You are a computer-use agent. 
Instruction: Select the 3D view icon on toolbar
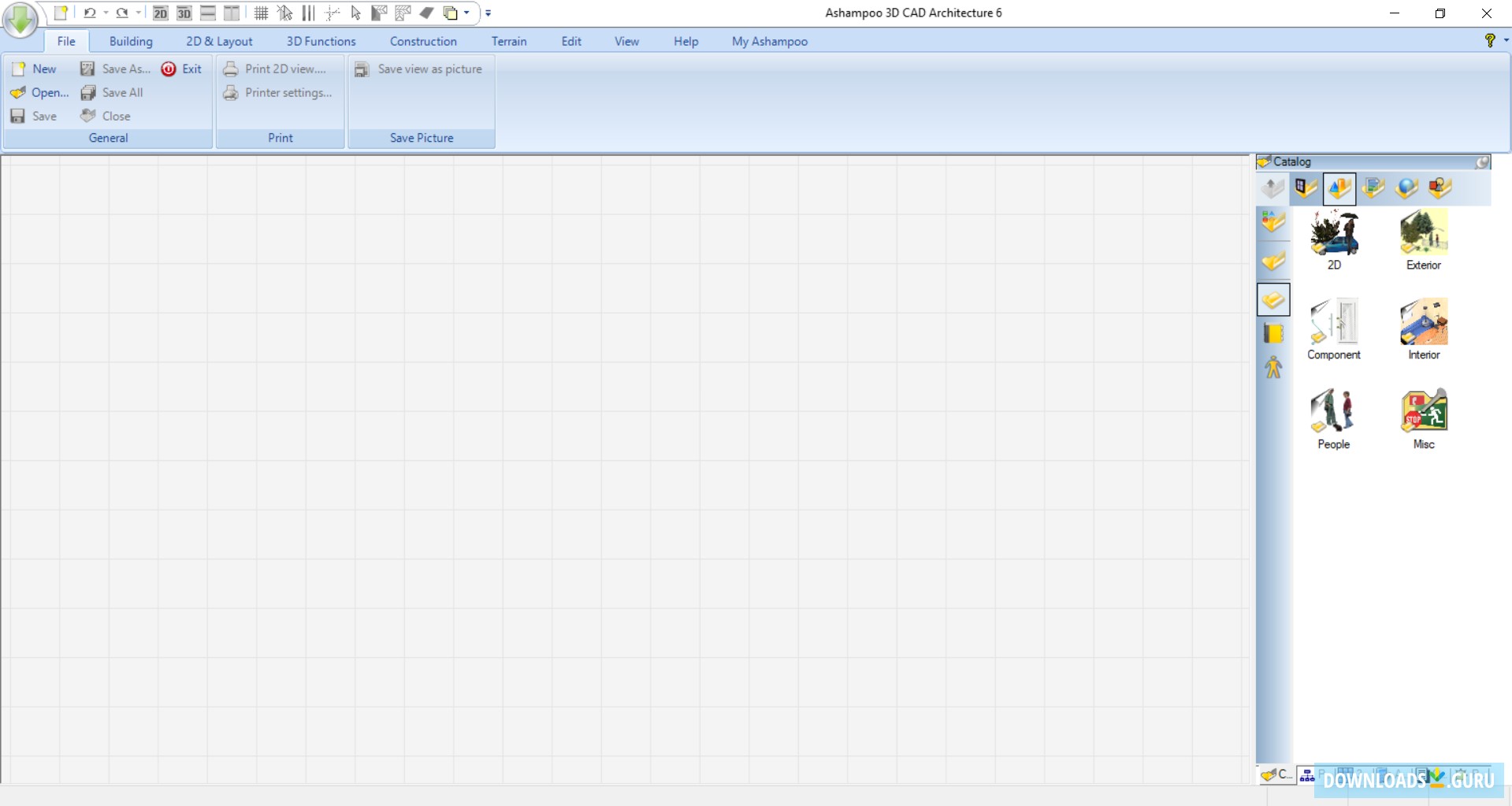point(185,13)
